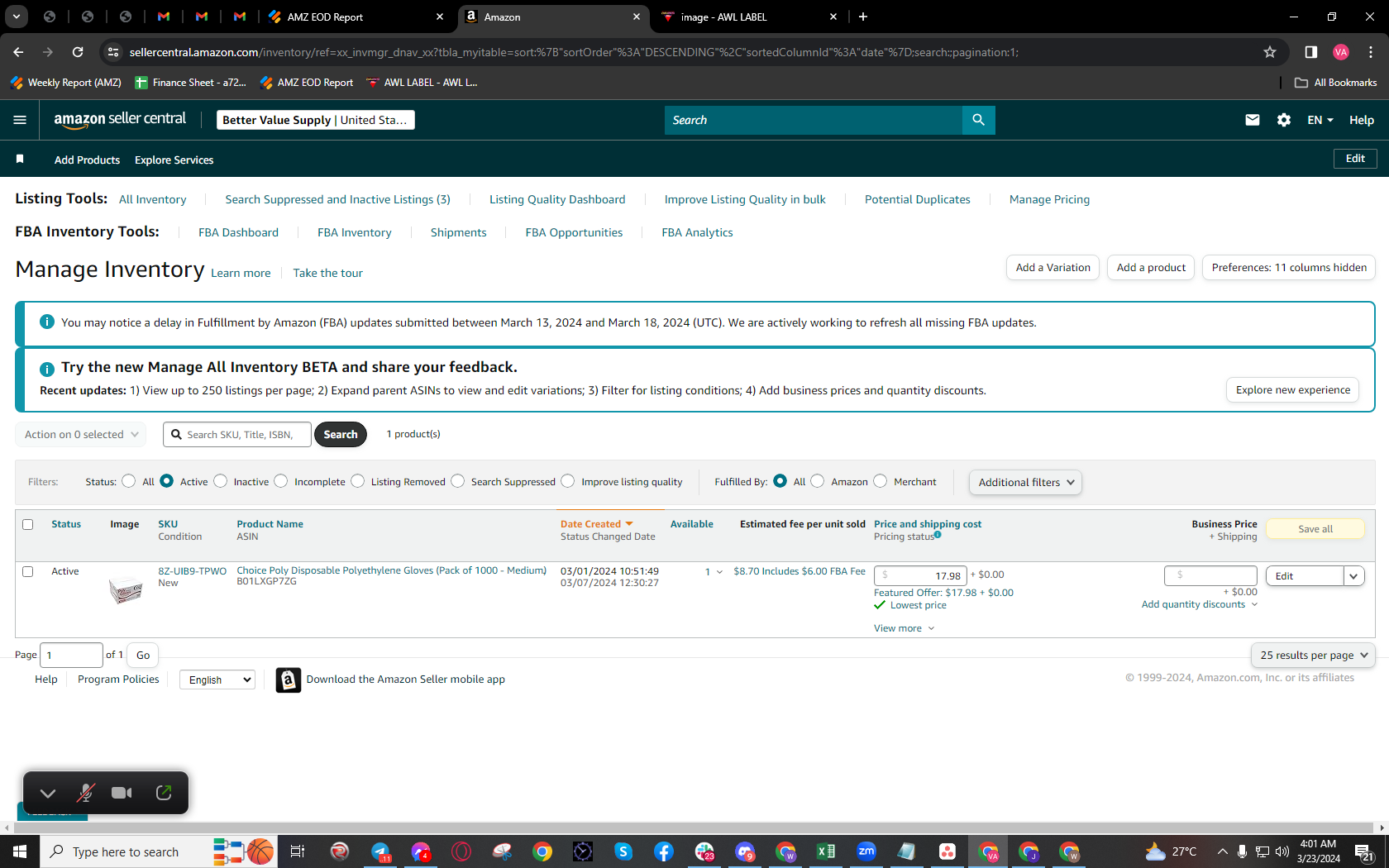Screen dimensions: 1389x868
Task: Expand View more pricing details
Action: [904, 628]
